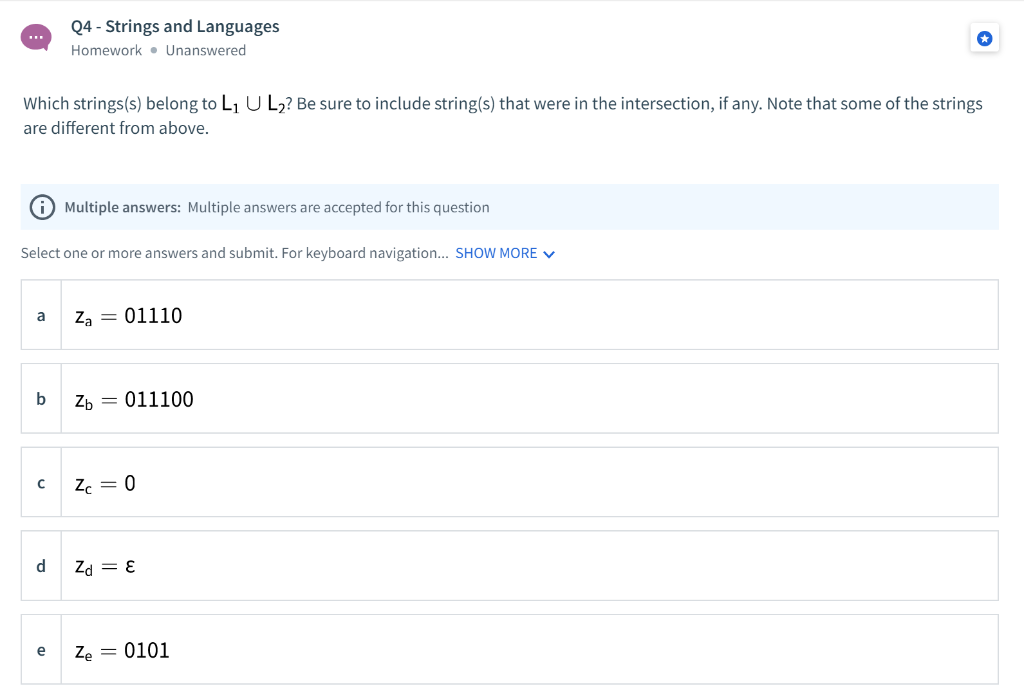Image resolution: width=1024 pixels, height=693 pixels.
Task: Select answer option a with string 01110
Action: tap(512, 314)
